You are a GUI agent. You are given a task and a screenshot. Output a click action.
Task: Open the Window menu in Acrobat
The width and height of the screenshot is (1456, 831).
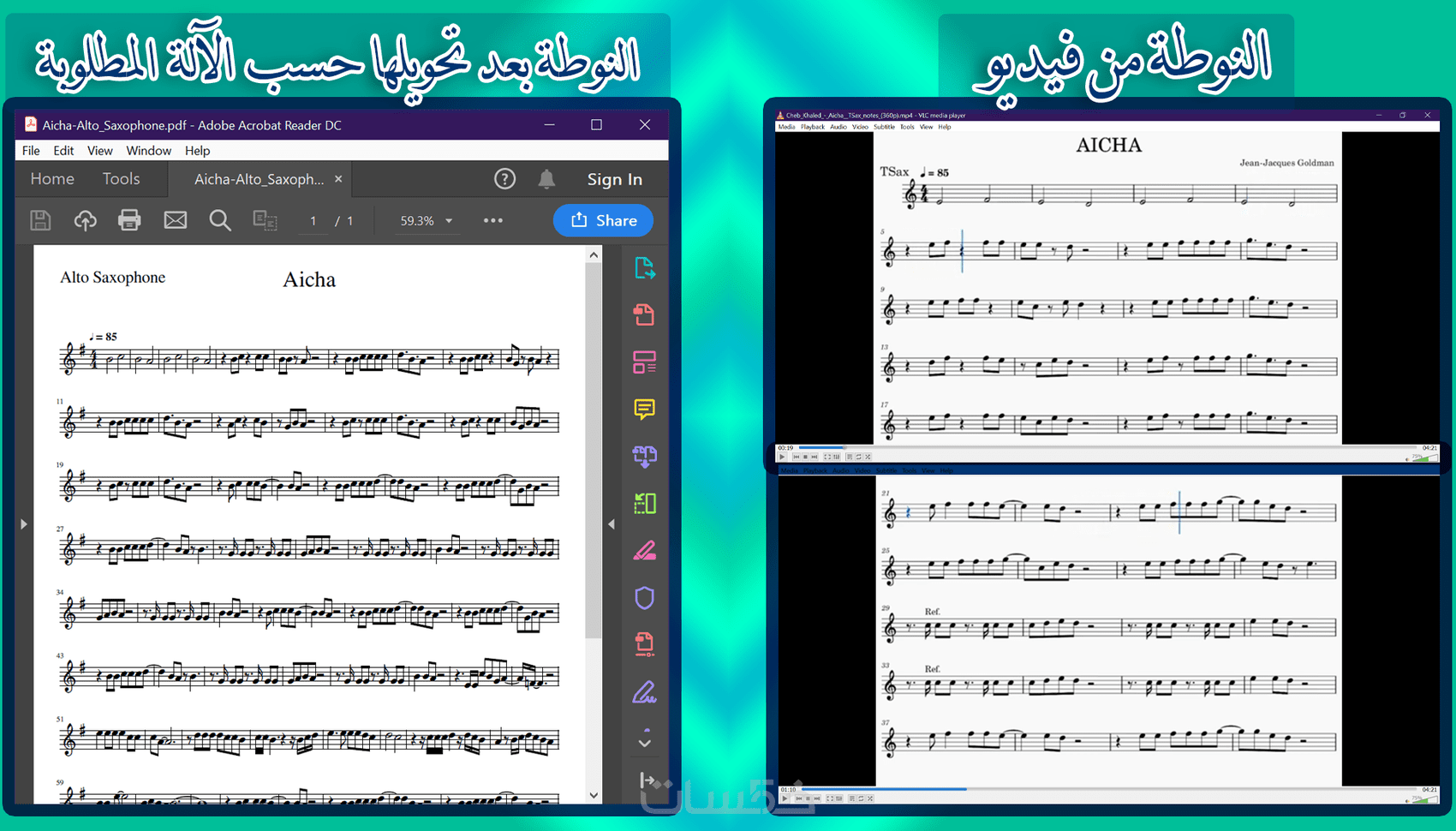pos(148,151)
